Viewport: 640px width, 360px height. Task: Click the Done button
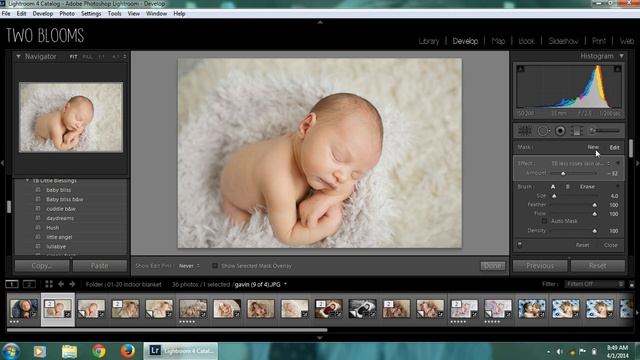pos(492,266)
